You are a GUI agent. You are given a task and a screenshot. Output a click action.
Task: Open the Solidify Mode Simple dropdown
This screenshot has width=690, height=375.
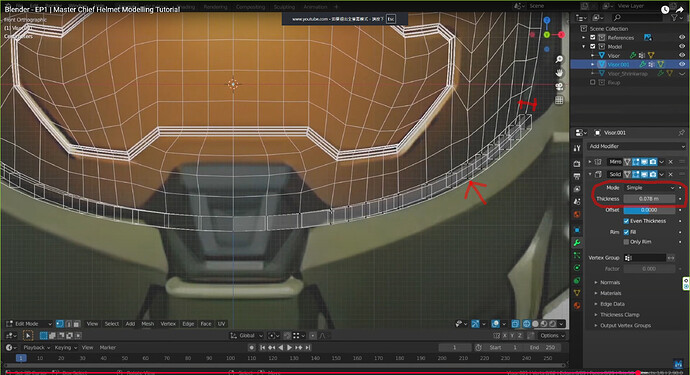(650, 188)
